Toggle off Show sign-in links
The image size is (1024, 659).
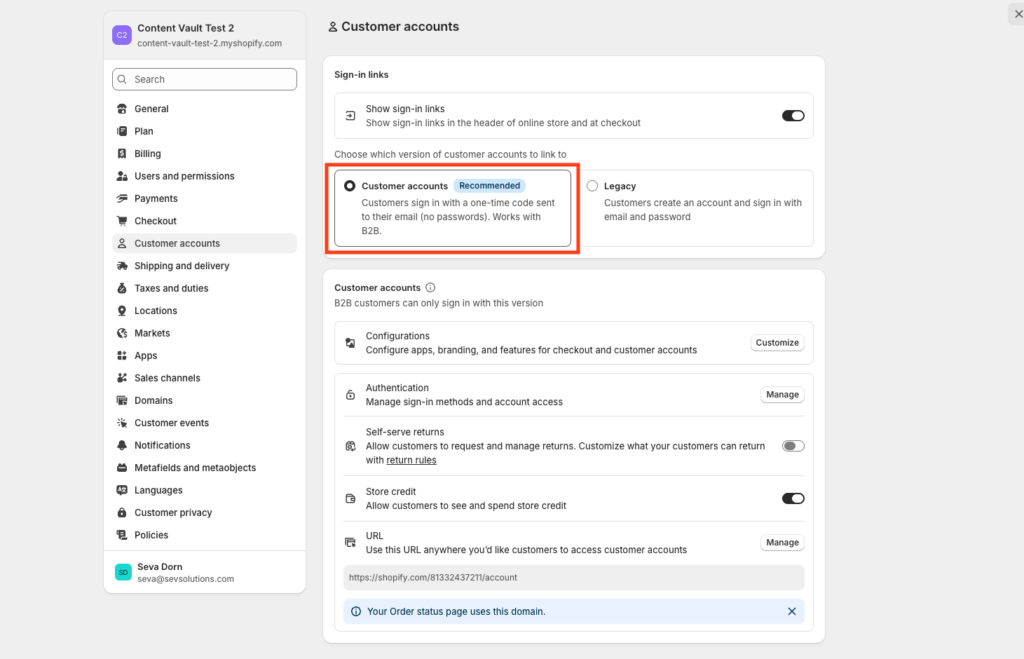[792, 116]
